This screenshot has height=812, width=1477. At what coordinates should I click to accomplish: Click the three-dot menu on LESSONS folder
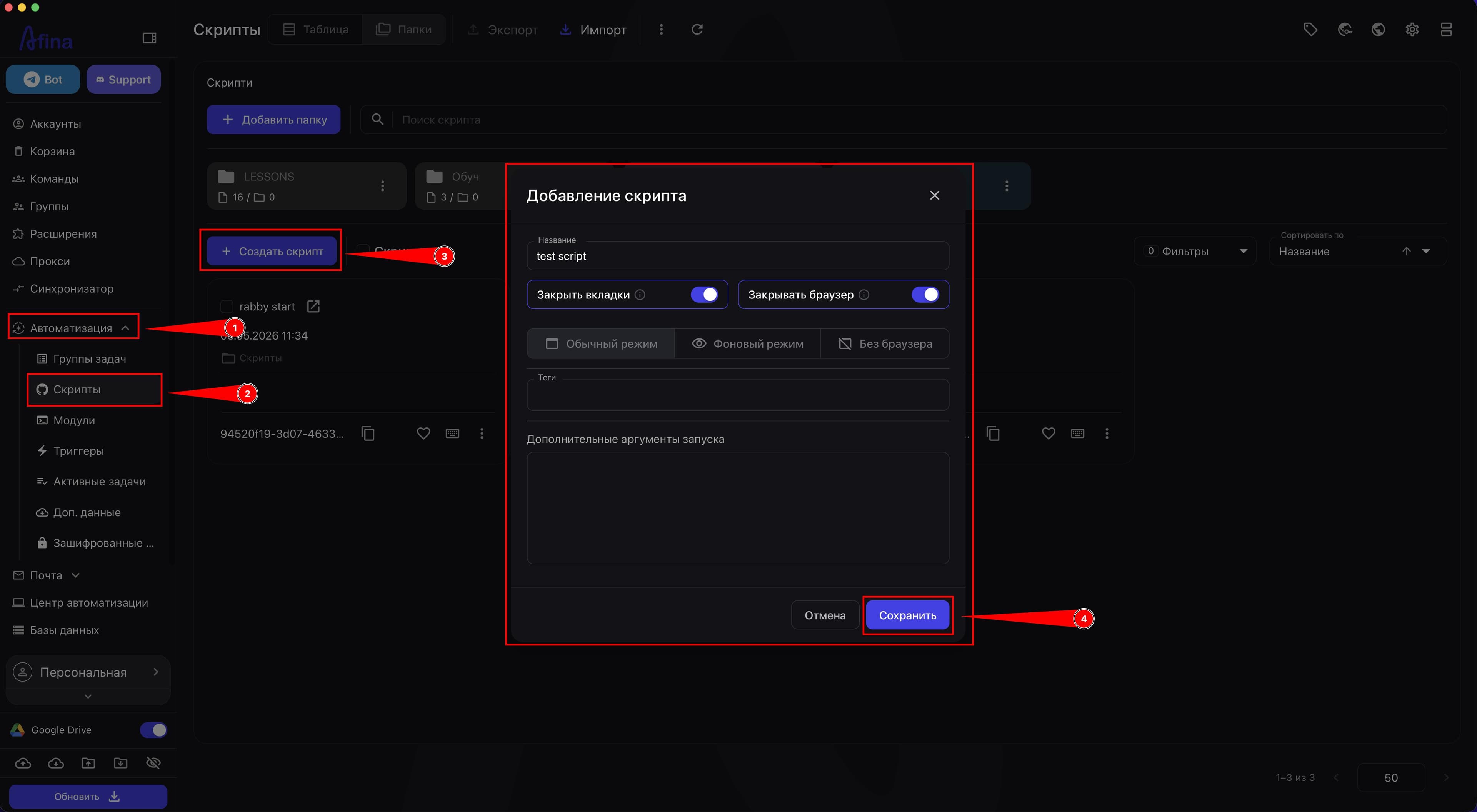point(382,186)
